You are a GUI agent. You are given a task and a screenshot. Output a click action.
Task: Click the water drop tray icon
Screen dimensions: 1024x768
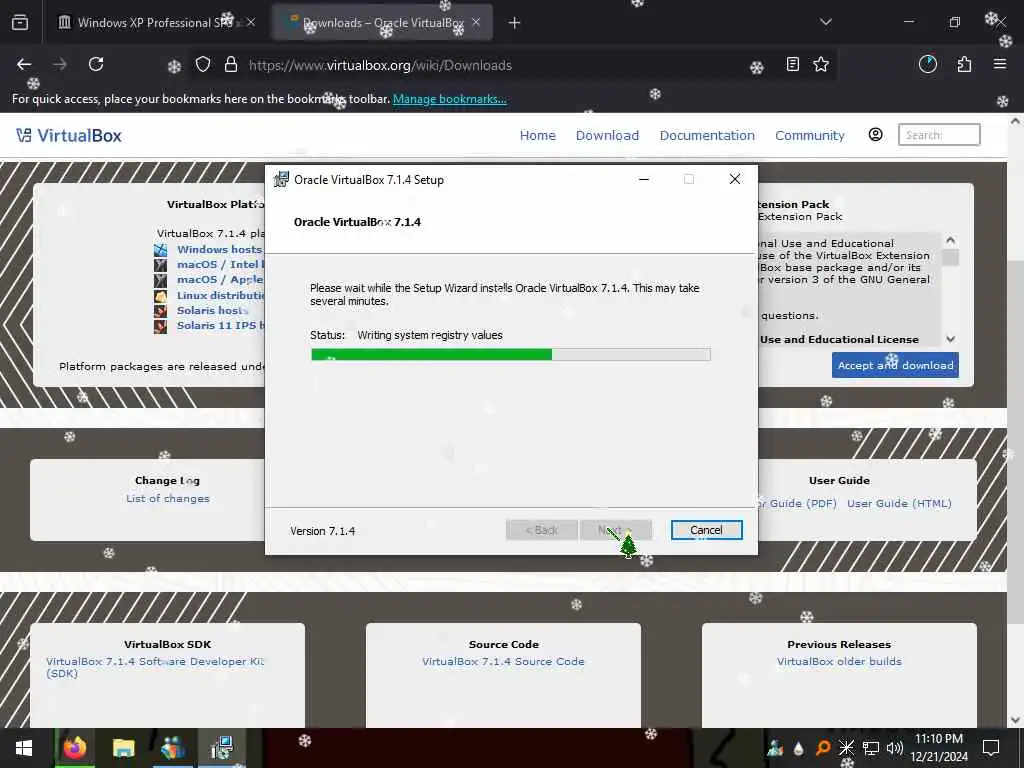799,748
